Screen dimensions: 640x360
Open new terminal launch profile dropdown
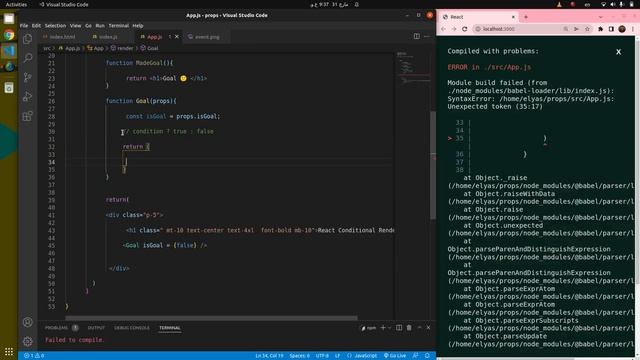[x=390, y=328]
